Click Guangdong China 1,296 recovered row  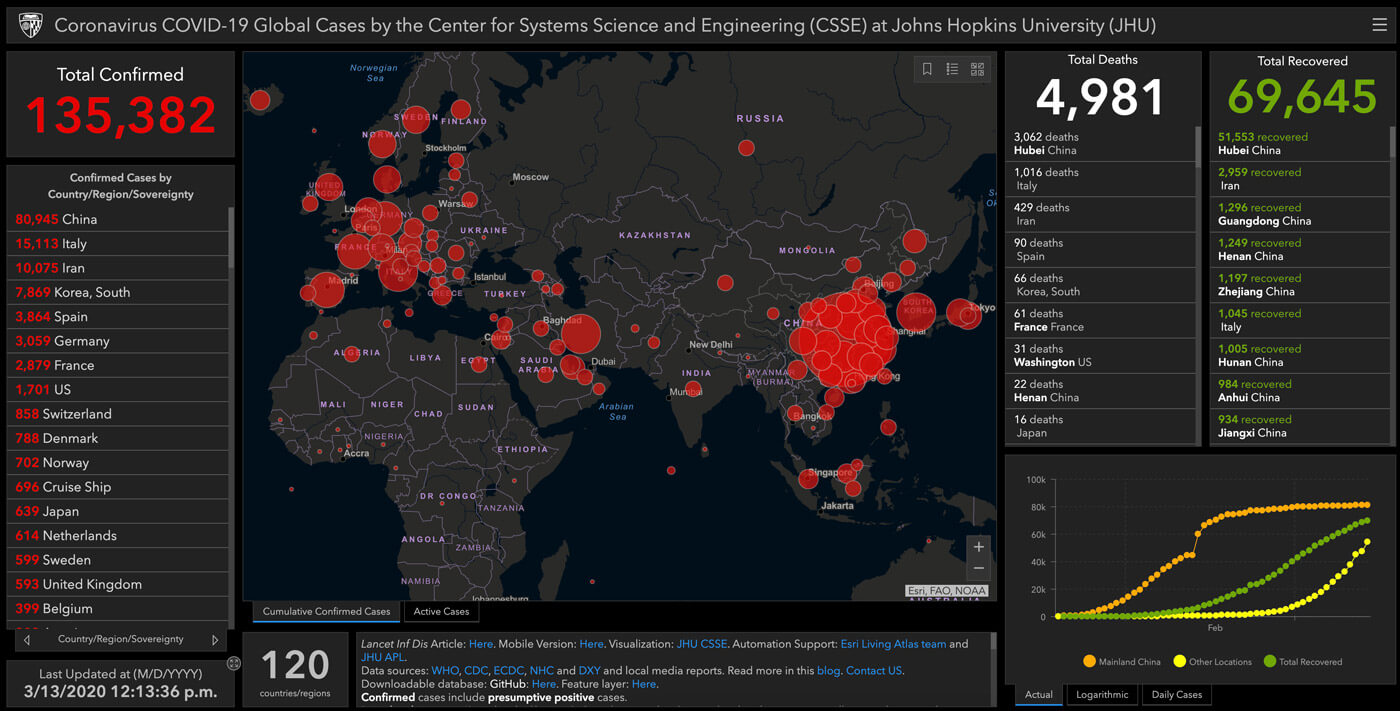tap(1300, 214)
